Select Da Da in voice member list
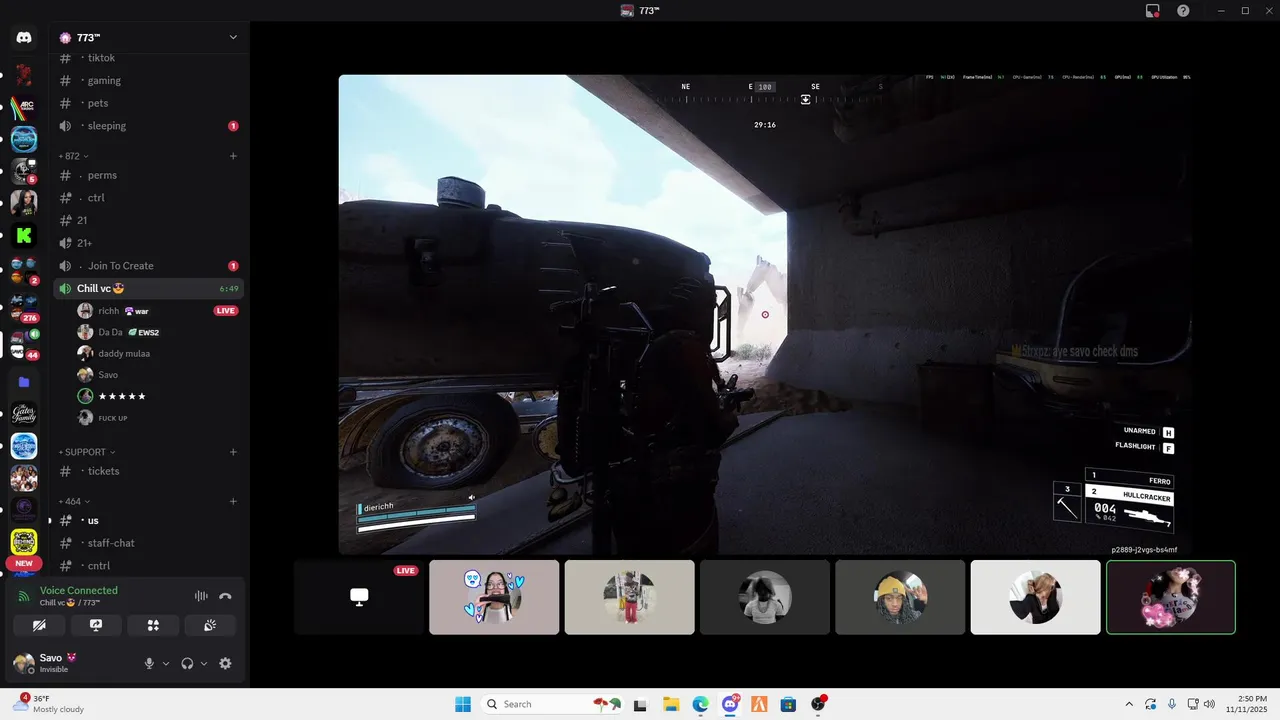Viewport: 1280px width, 720px height. click(158, 332)
